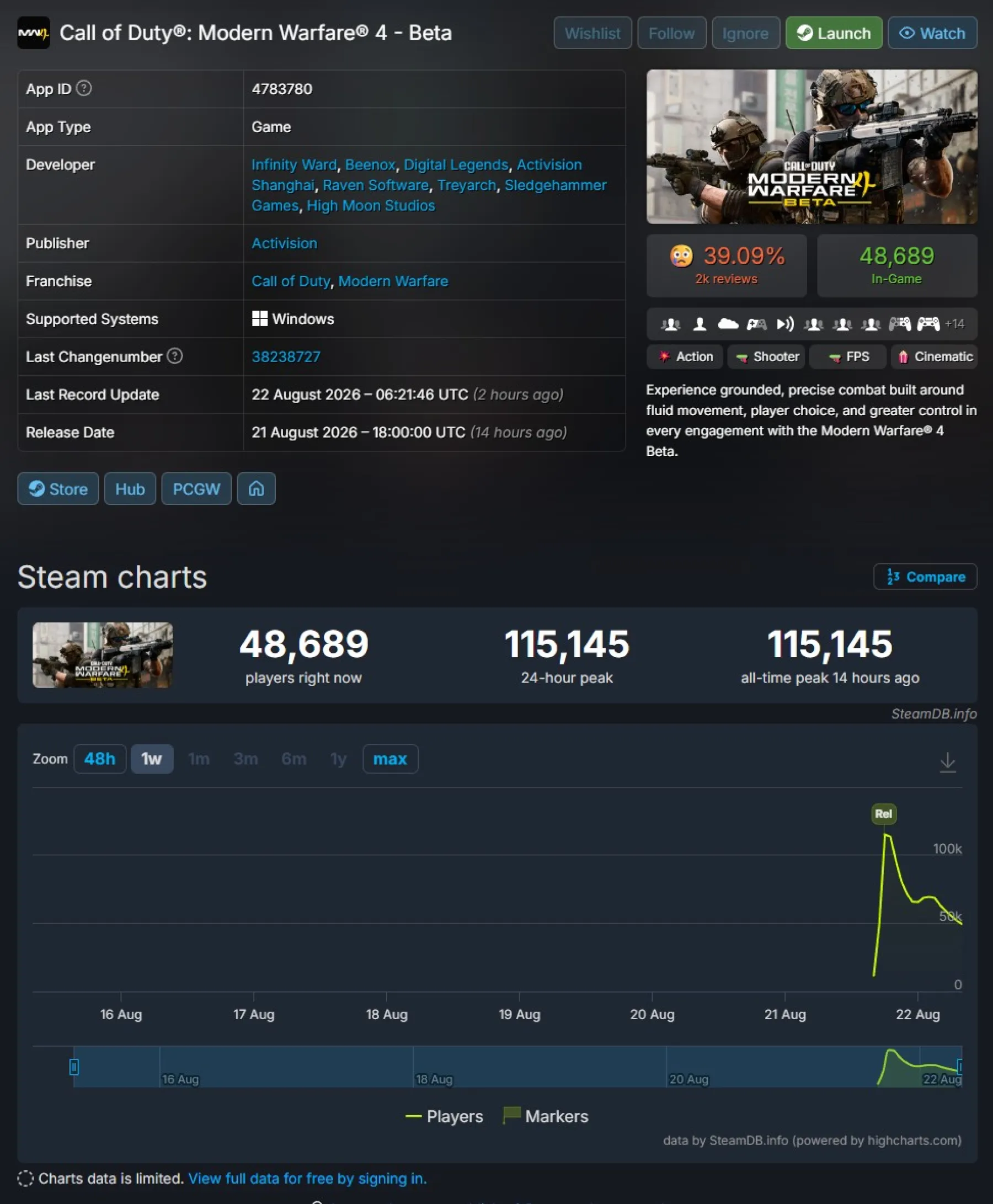This screenshot has height=1204, width=993.
Task: Open Raven Software developer link
Action: pos(375,185)
